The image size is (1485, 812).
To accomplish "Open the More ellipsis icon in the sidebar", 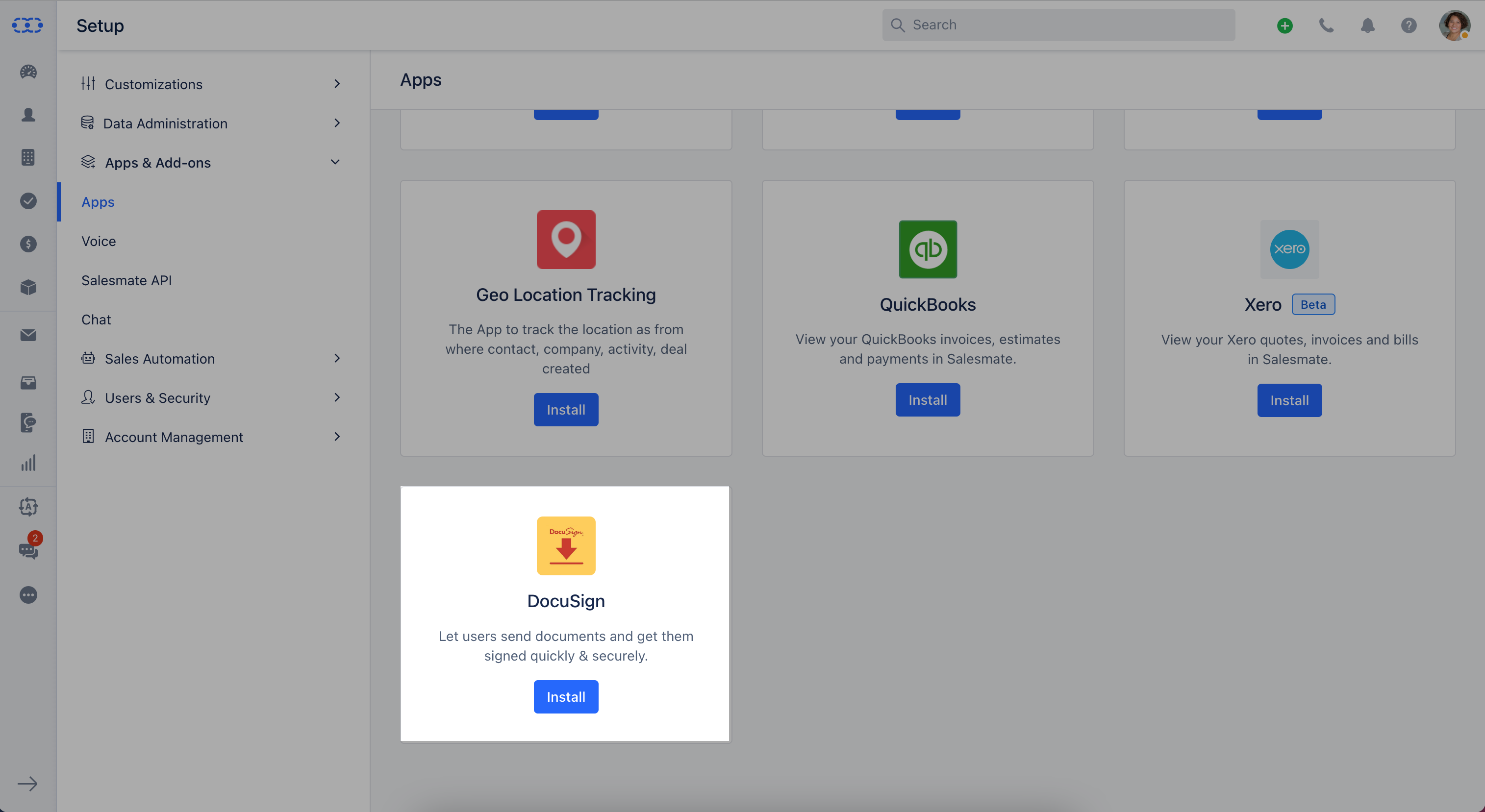I will (28, 595).
